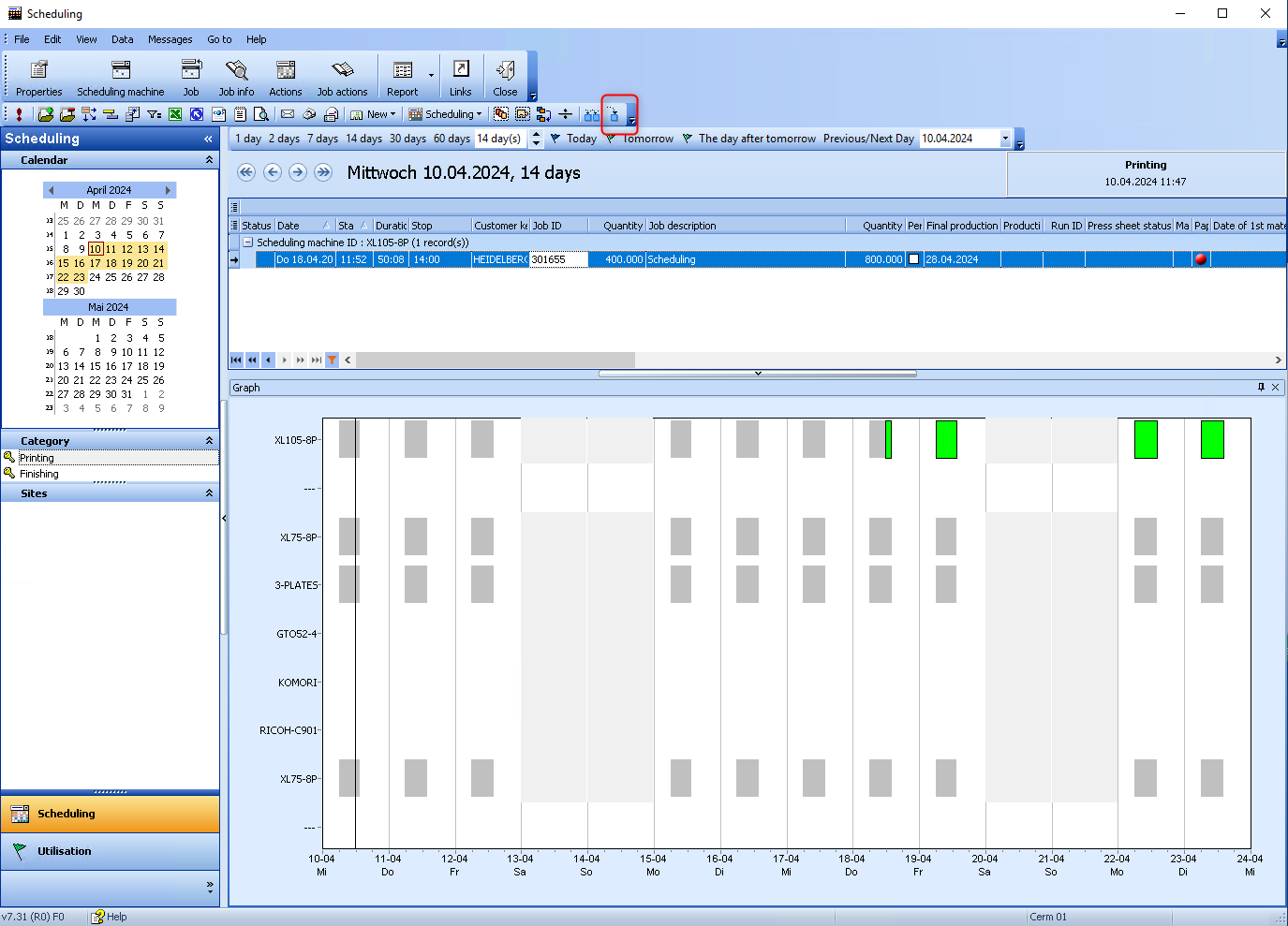
Task: Sort by Job description column header
Action: tap(745, 226)
